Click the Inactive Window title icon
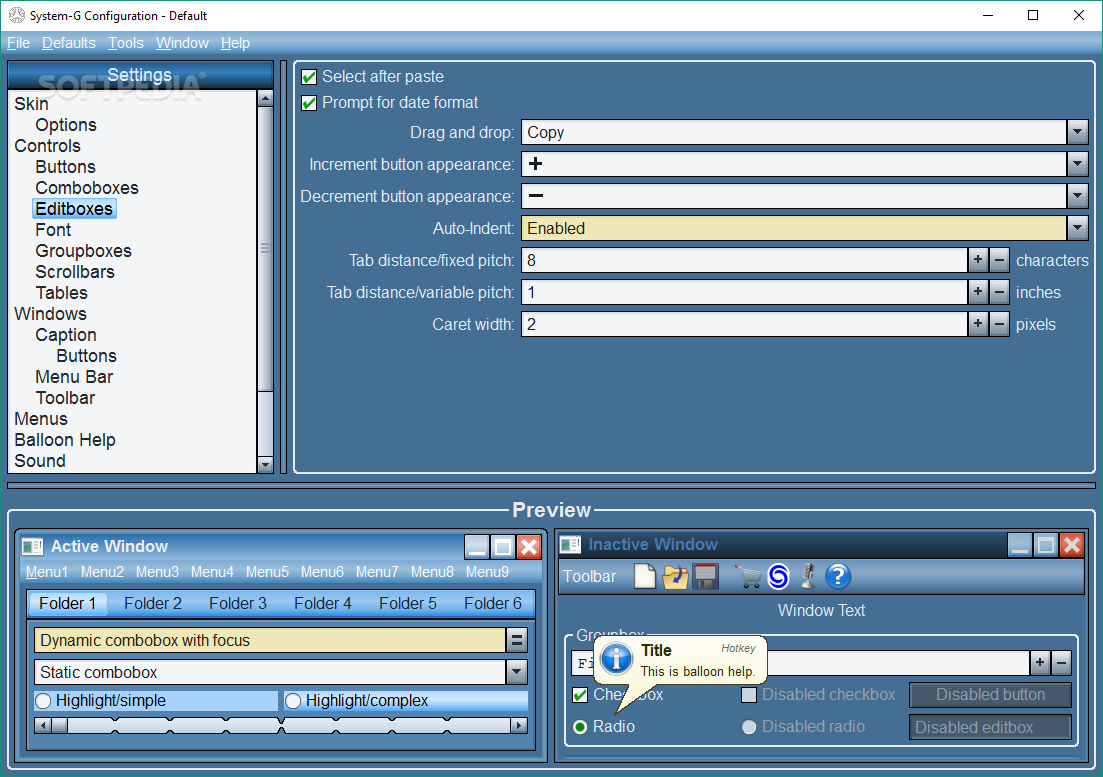Image resolution: width=1103 pixels, height=777 pixels. (570, 544)
